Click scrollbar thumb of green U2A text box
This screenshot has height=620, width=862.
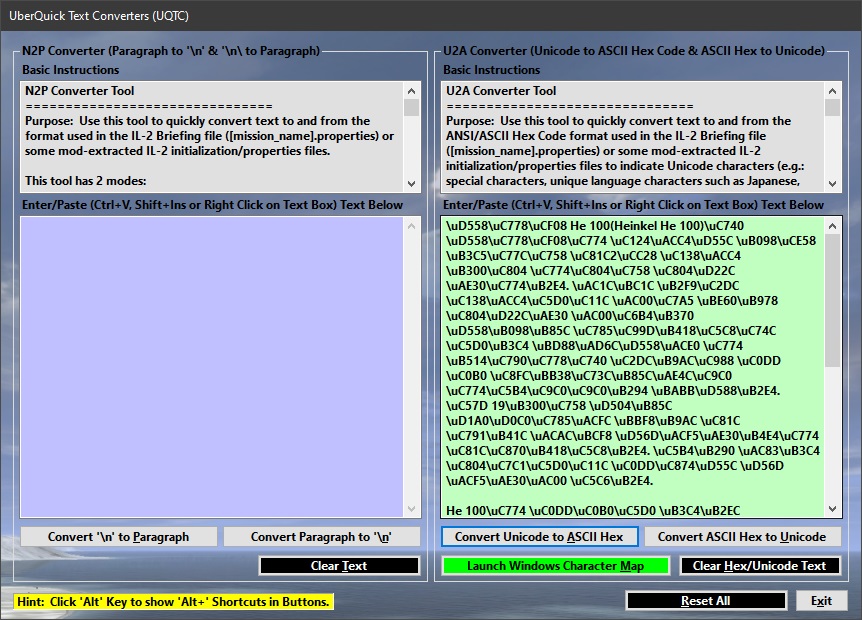pyautogui.click(x=833, y=300)
